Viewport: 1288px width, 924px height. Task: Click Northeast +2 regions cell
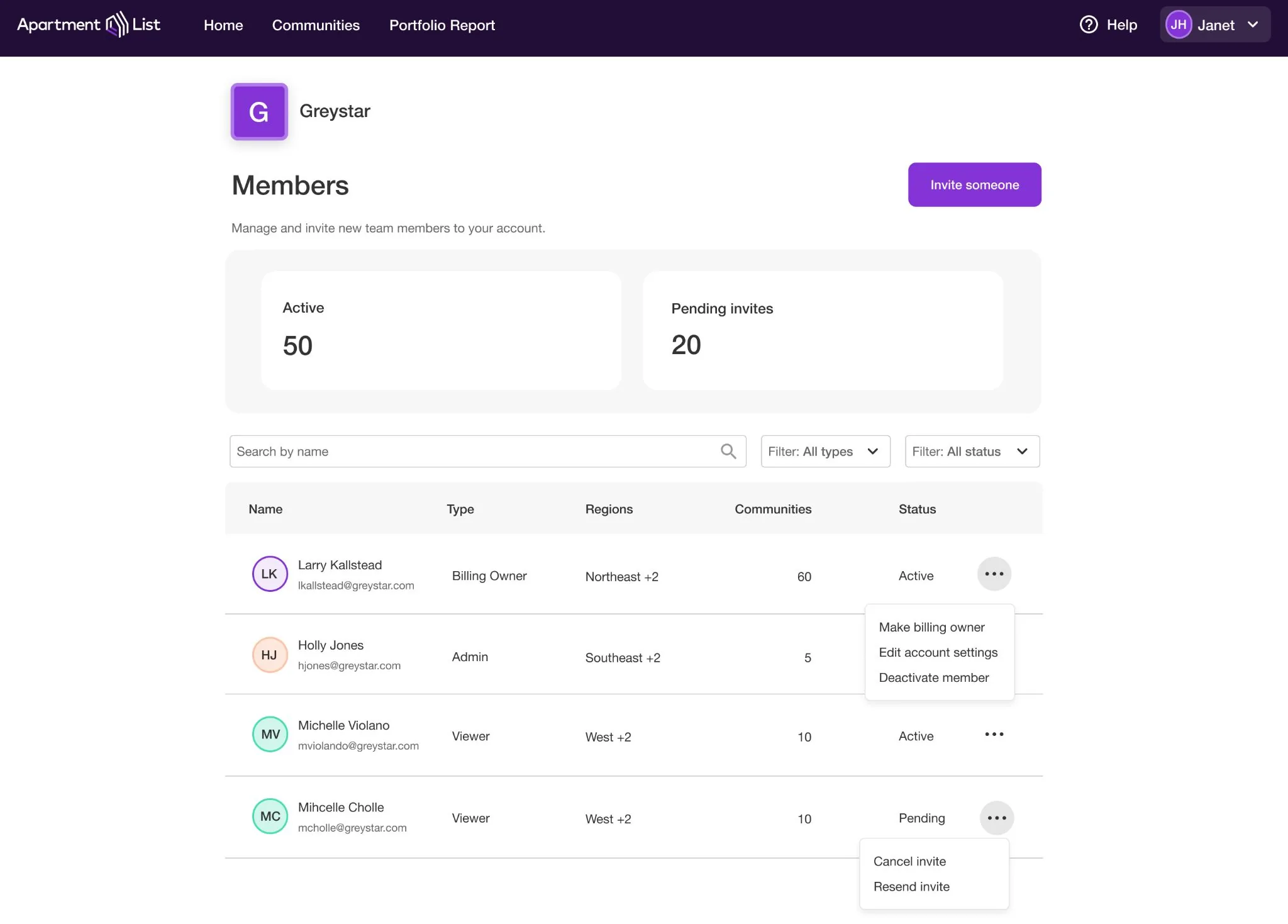(x=622, y=577)
